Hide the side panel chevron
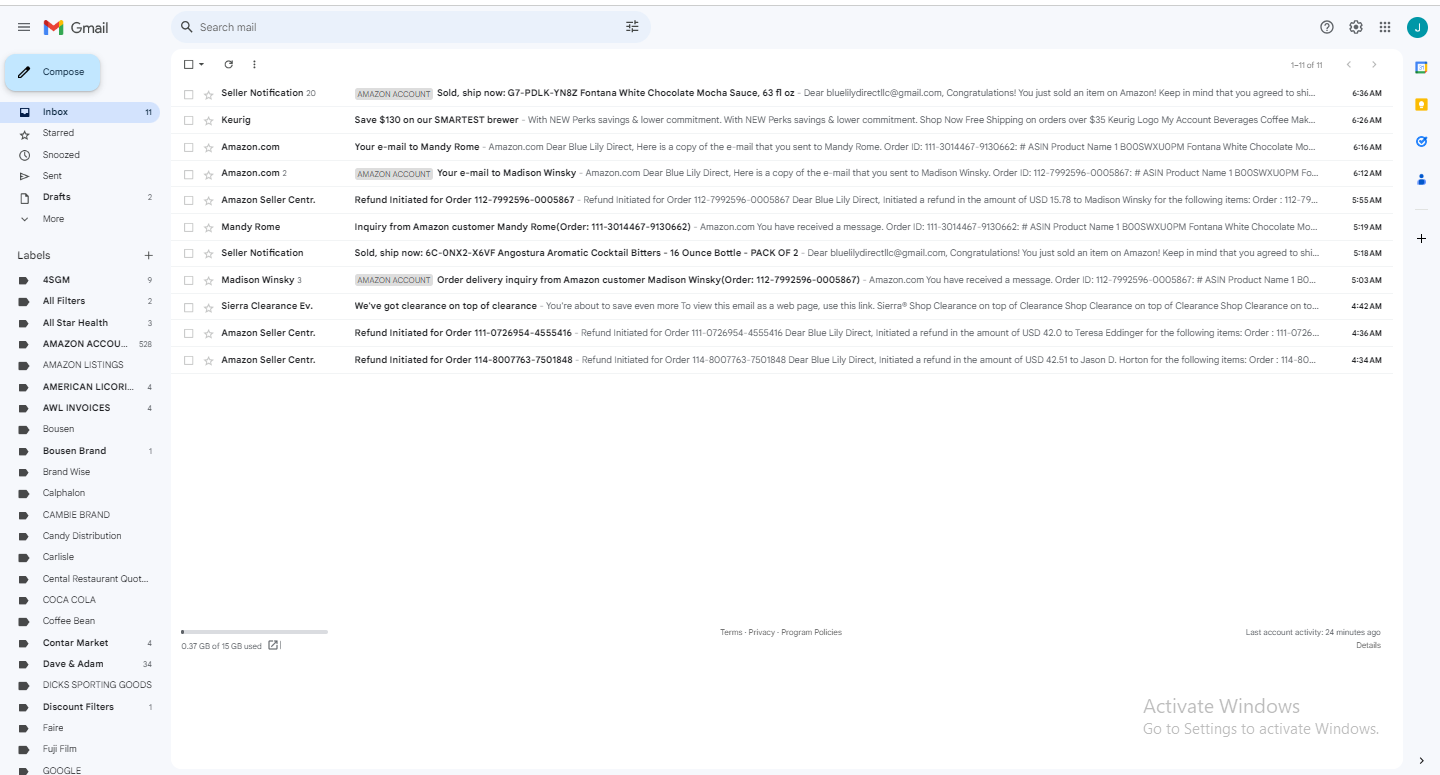This screenshot has height=775, width=1440. [1421, 761]
